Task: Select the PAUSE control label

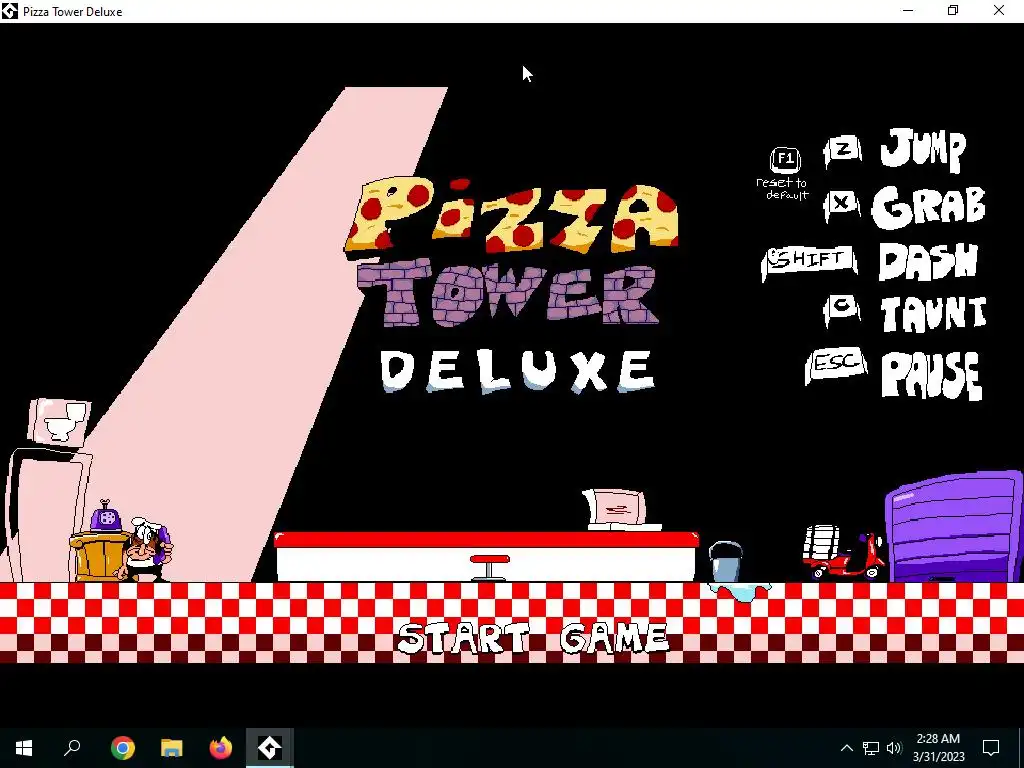Action: click(x=932, y=374)
